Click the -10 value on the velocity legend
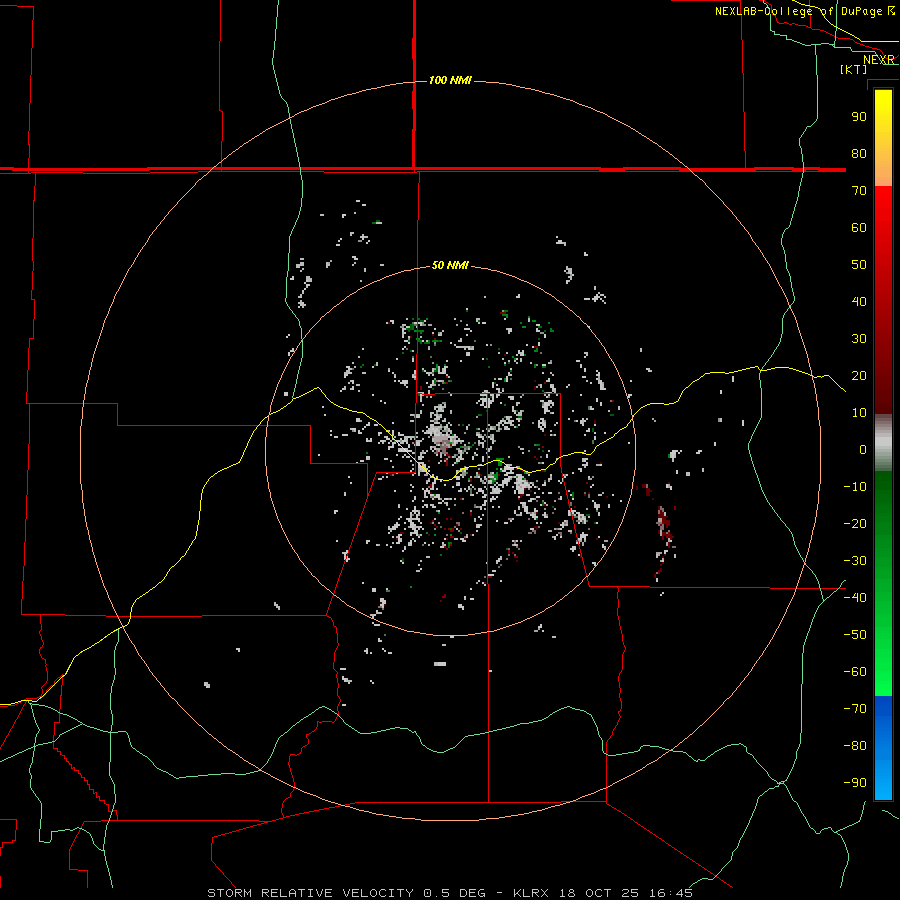This screenshot has width=900, height=900. pos(855,487)
